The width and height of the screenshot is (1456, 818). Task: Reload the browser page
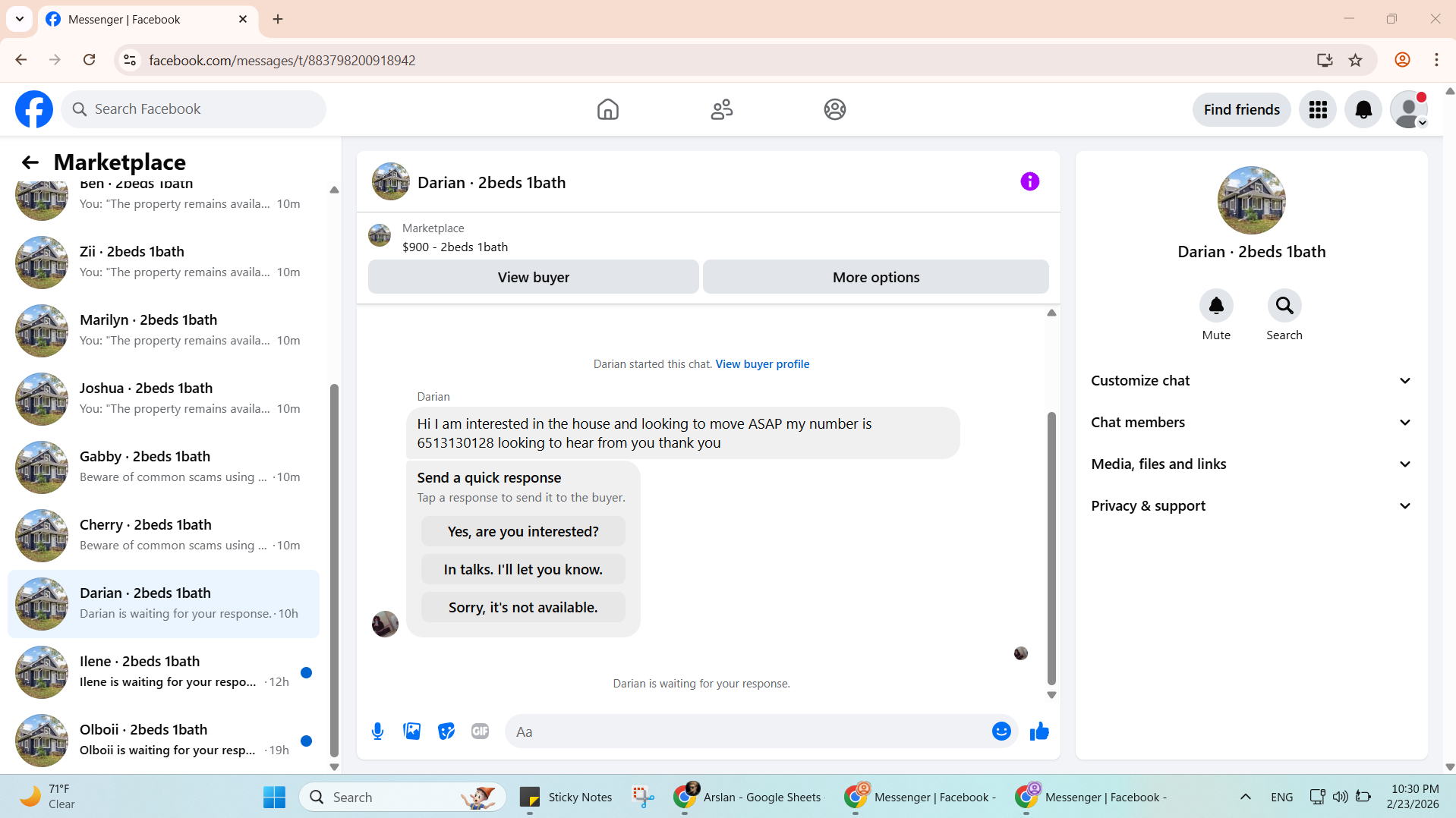pyautogui.click(x=89, y=60)
